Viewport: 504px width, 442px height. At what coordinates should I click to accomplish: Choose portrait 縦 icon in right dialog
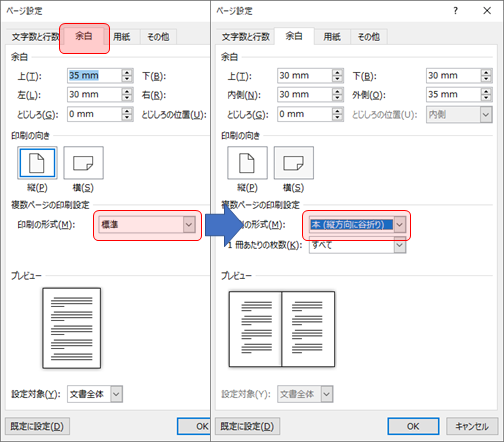[247, 163]
